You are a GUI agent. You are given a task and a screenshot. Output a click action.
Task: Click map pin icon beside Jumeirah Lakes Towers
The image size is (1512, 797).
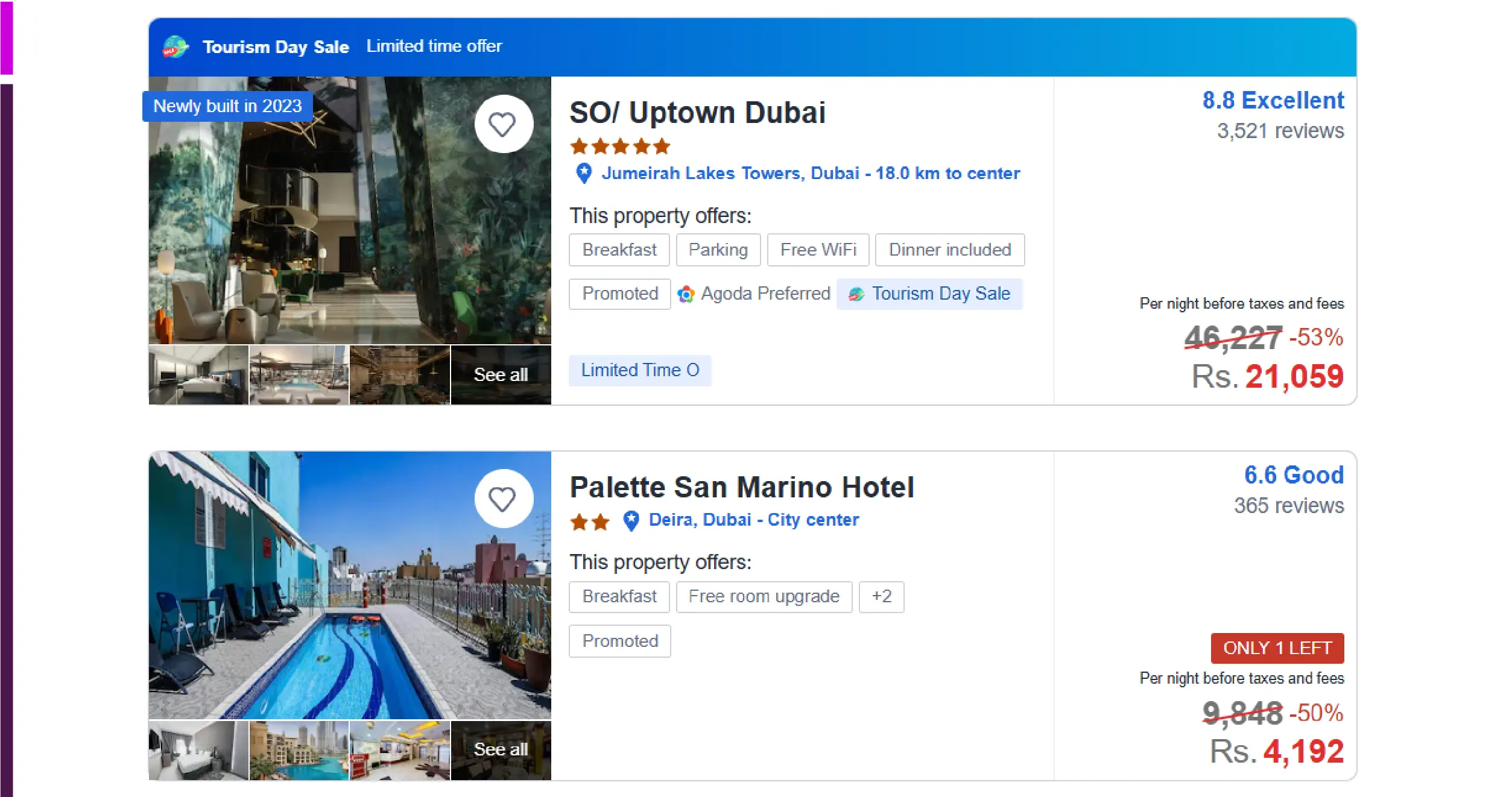[584, 174]
